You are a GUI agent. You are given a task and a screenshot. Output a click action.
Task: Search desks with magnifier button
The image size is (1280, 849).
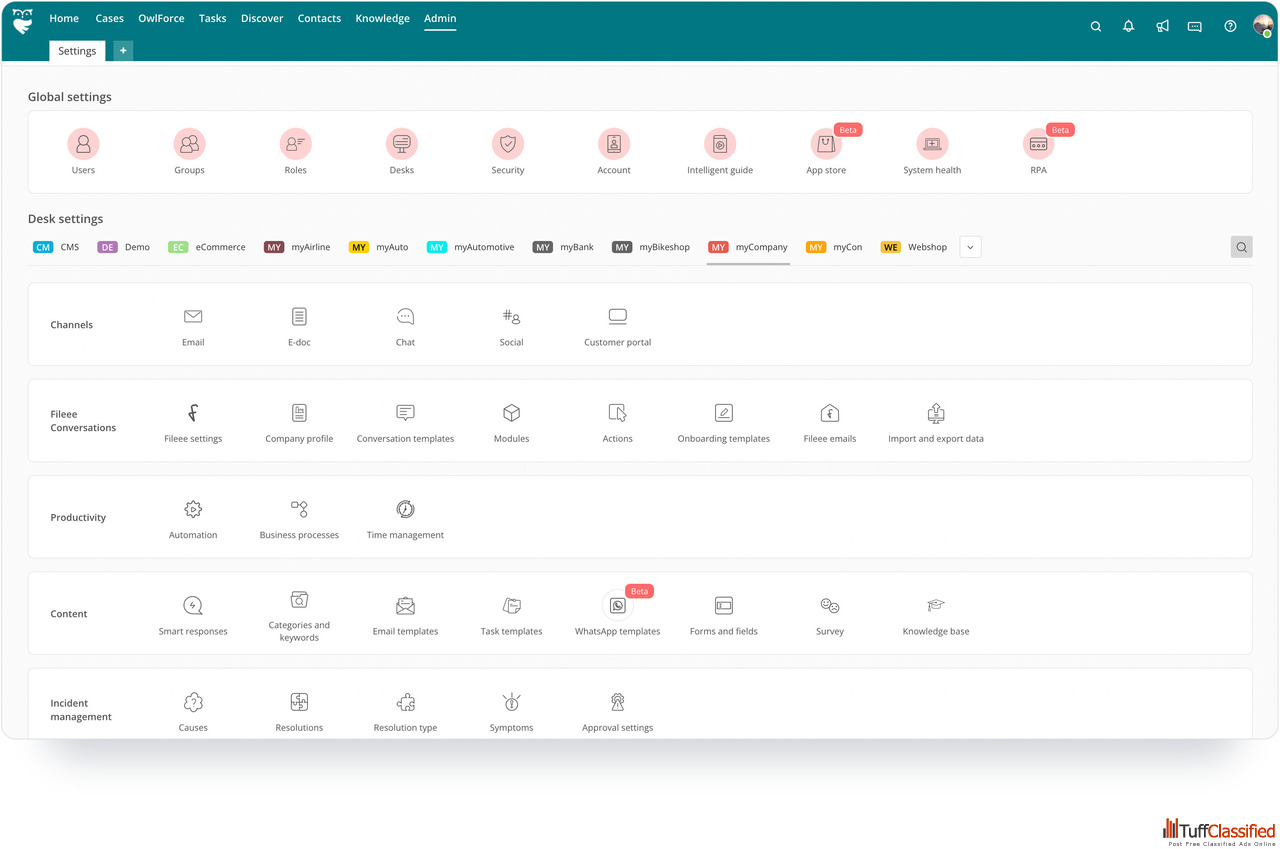tap(1241, 247)
